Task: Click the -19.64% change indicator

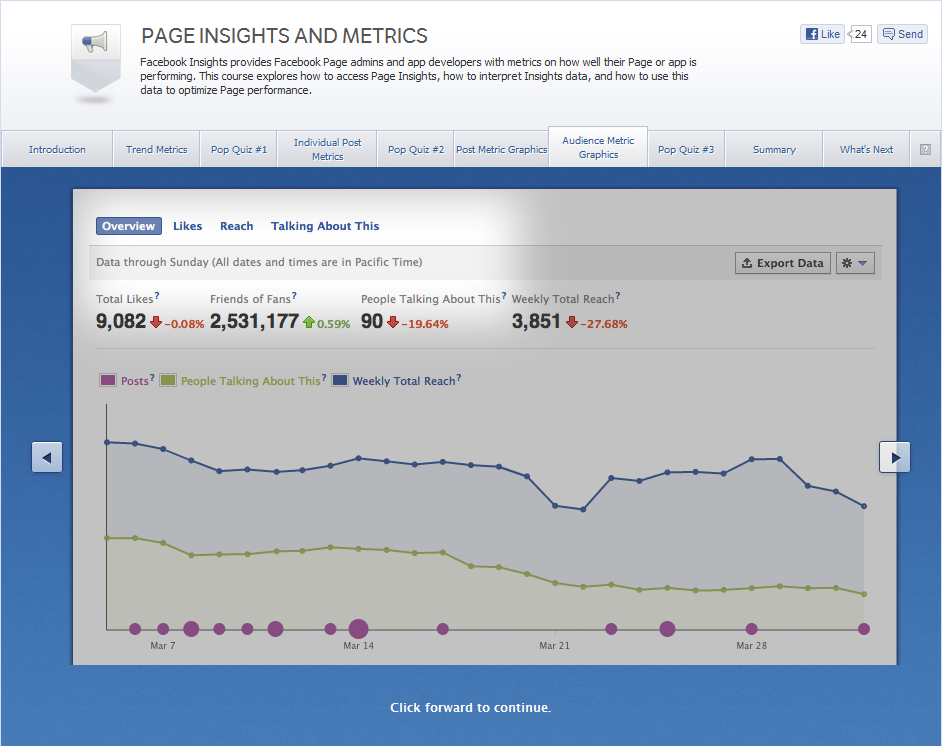Action: coord(418,323)
